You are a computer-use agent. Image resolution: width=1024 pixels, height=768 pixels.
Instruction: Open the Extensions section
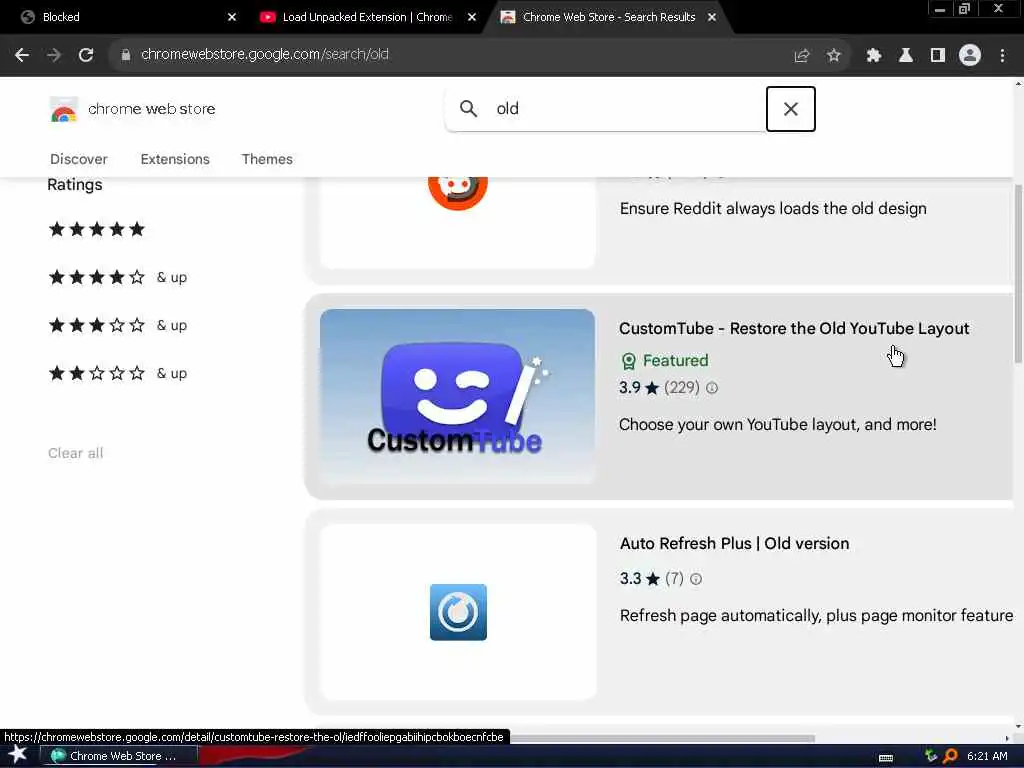tap(175, 159)
